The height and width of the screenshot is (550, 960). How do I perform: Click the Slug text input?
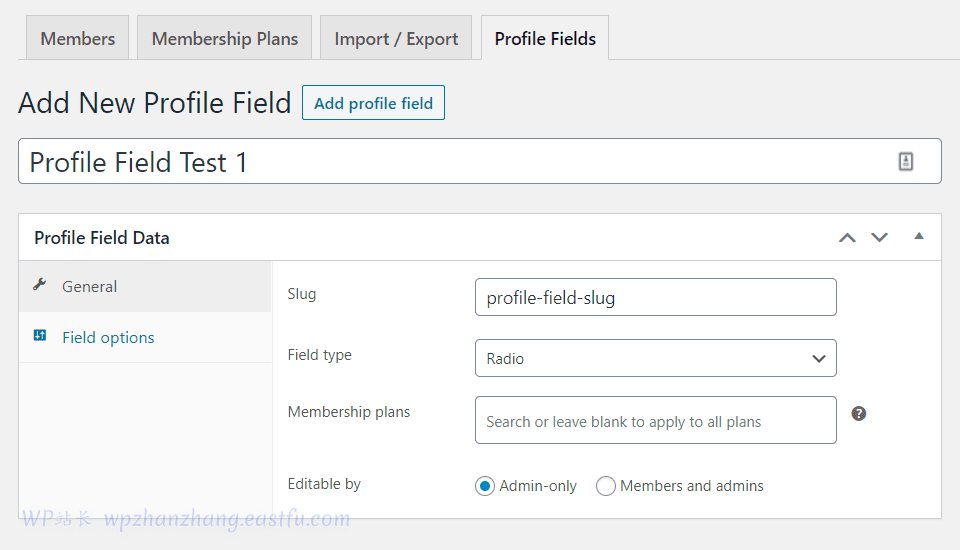655,297
